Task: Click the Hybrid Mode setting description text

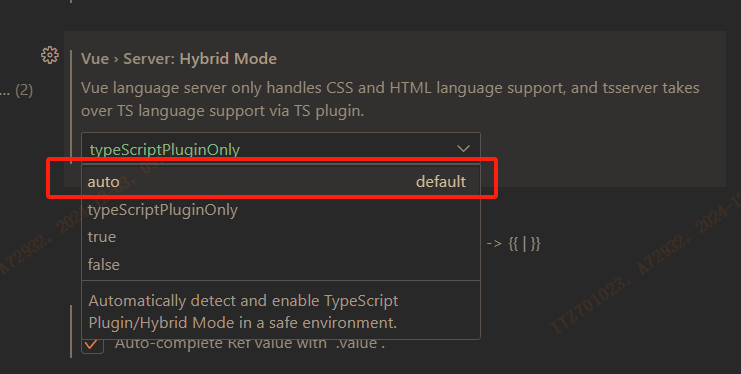Action: 390,99
